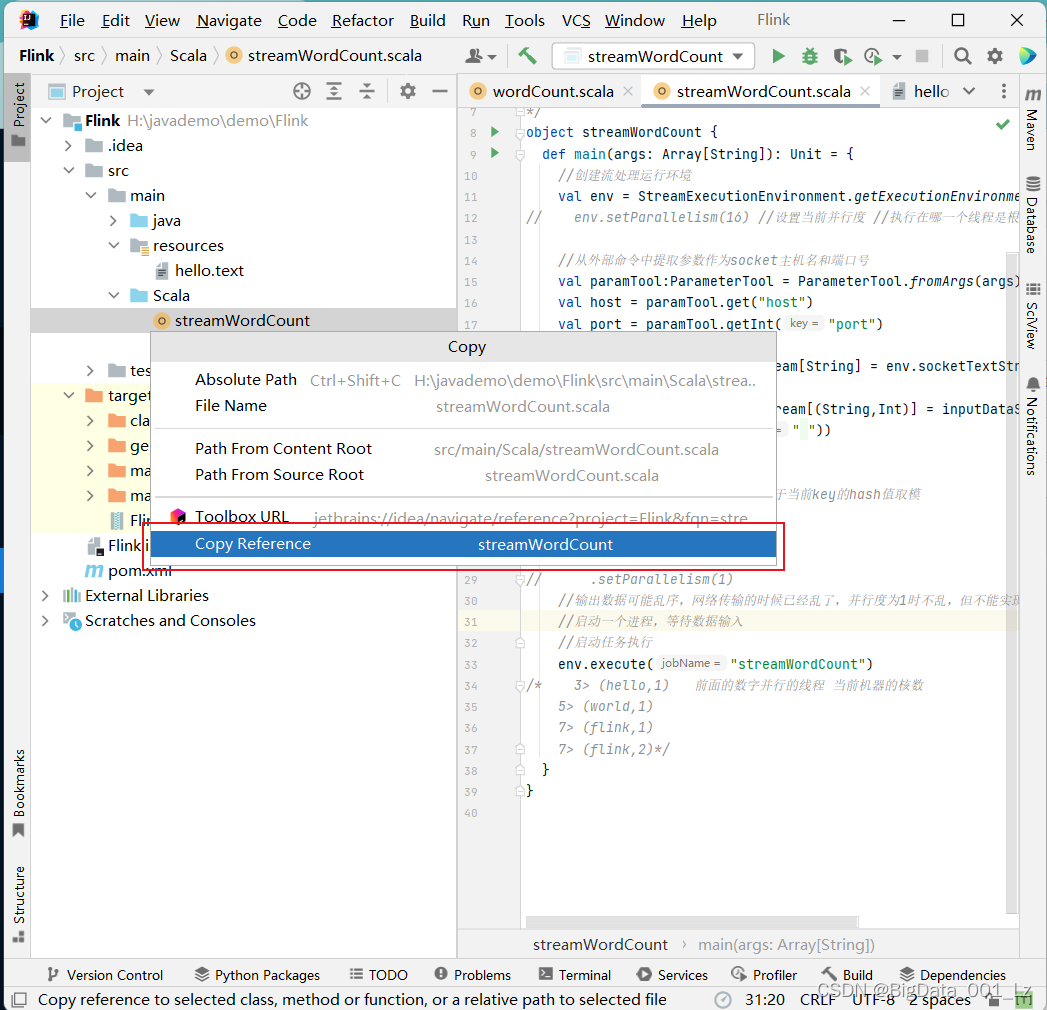Screen dimensions: 1047x1010
Task: Open the Maven tool window
Action: pos(1032,119)
